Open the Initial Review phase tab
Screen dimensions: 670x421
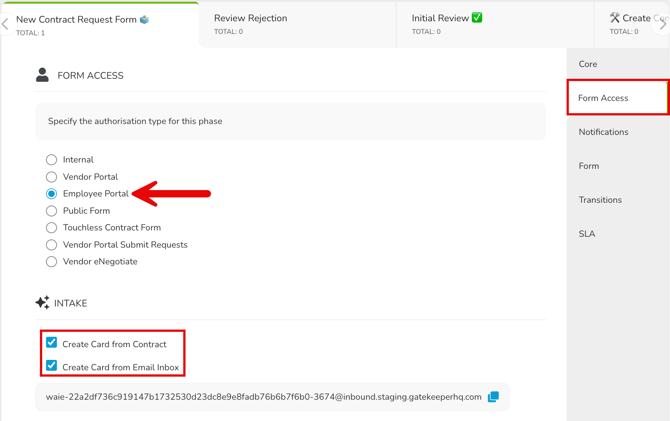(495, 24)
